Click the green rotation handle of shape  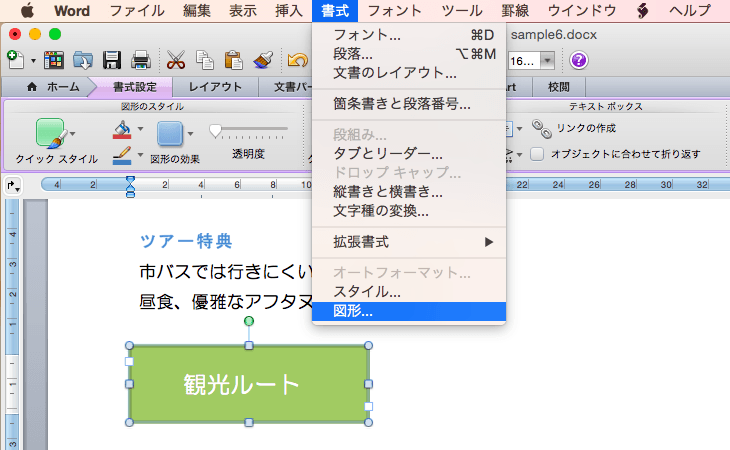click(249, 321)
